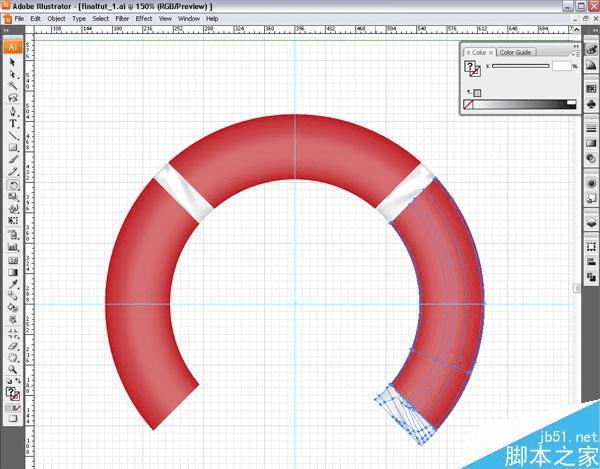Select the Column Graph tool
Viewport: 600px width, 469px height.
pyautogui.click(x=13, y=247)
